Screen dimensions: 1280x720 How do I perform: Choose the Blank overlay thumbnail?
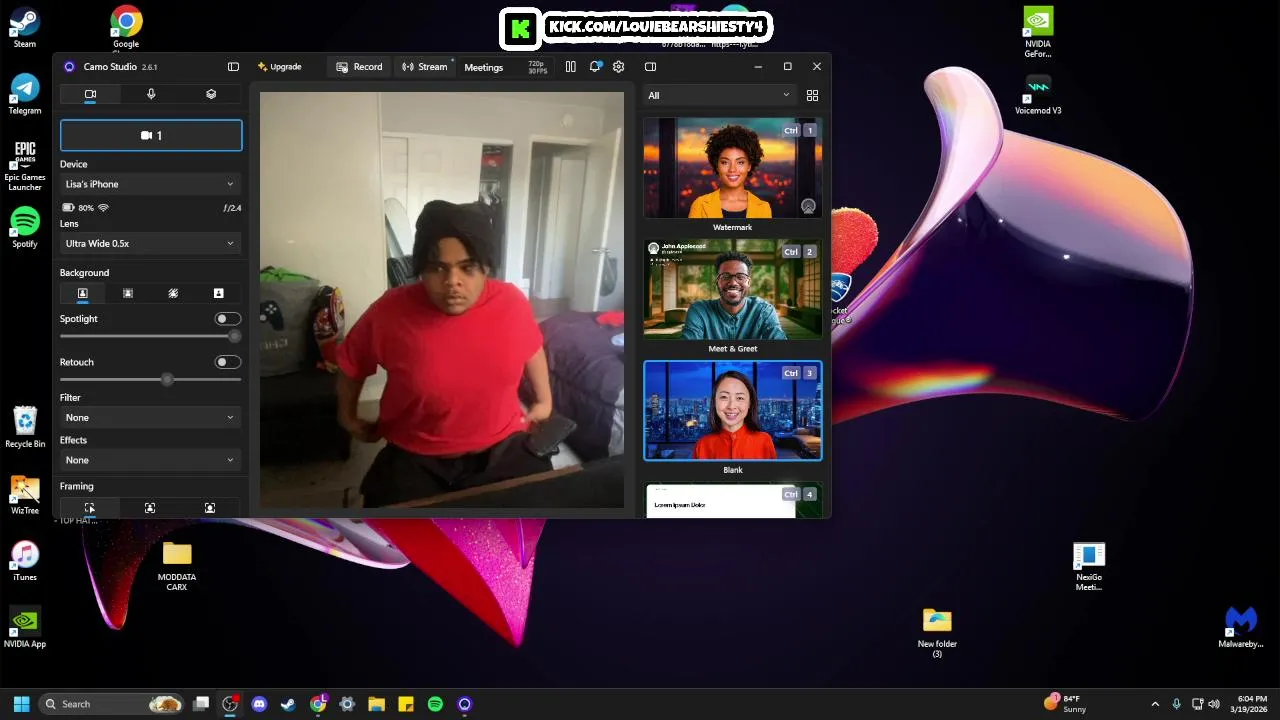click(x=733, y=411)
